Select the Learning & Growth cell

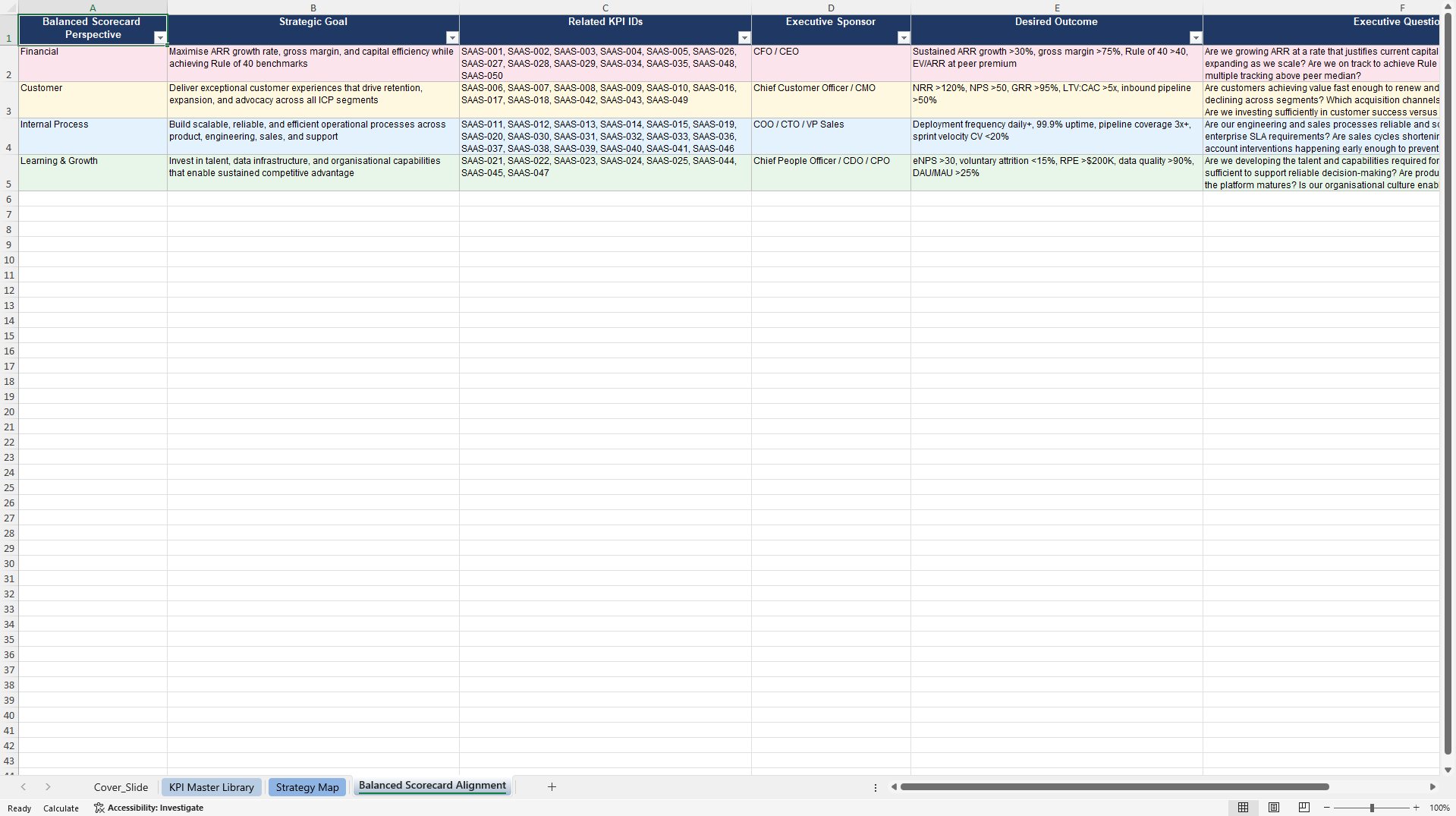(93, 173)
